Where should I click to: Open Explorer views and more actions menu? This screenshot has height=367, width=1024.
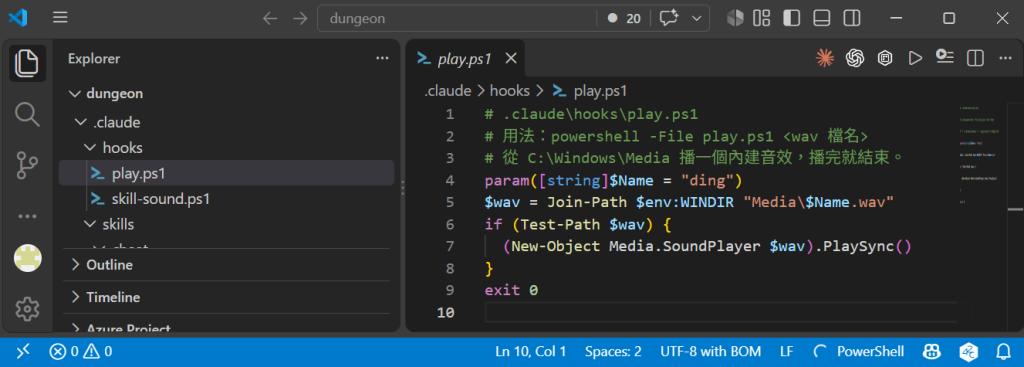tap(383, 59)
